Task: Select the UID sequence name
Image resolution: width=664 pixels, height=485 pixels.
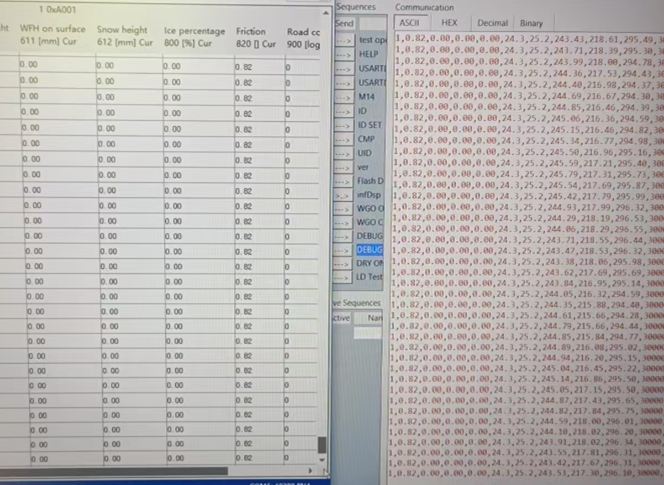Action: (365, 153)
